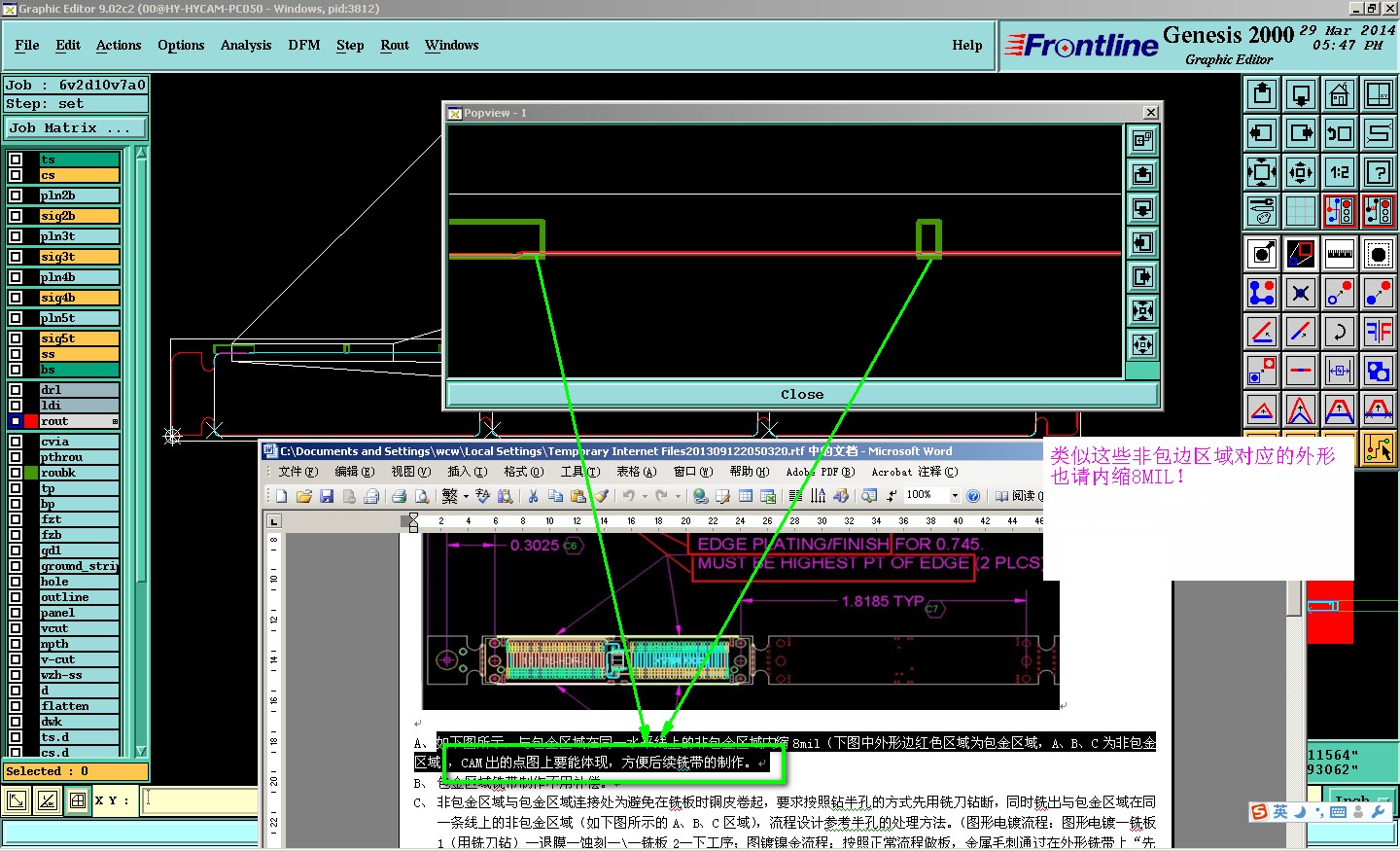Click the Sogou S input method icon
1400x852 pixels.
click(1259, 811)
